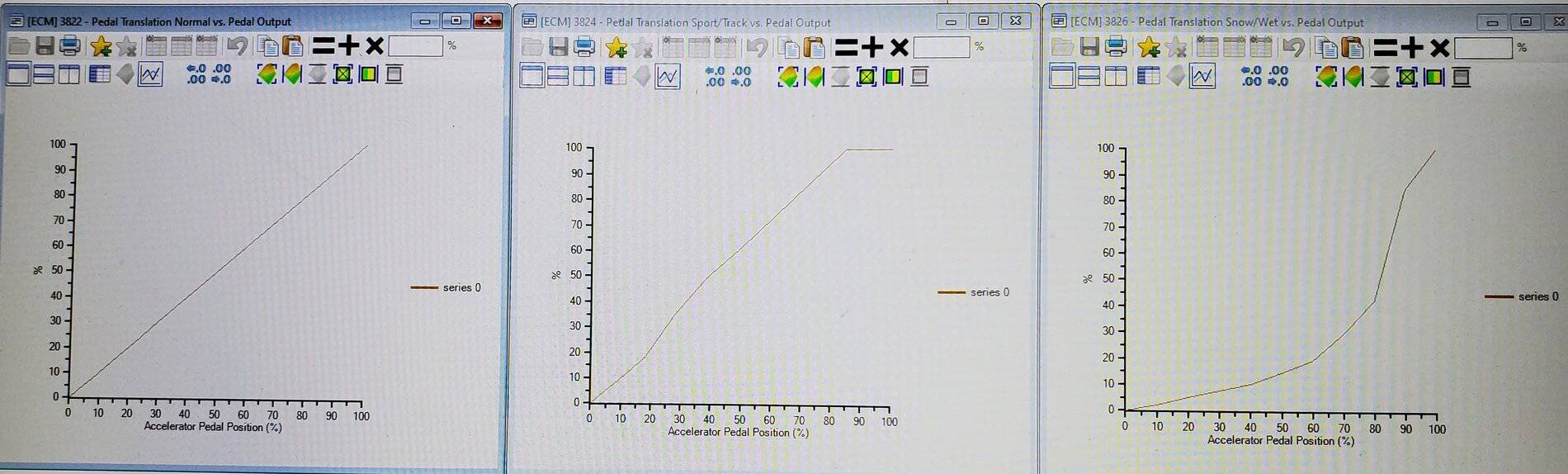Select horizontal split layout in Sport/Track window
This screenshot has height=474, width=1568.
559,77
